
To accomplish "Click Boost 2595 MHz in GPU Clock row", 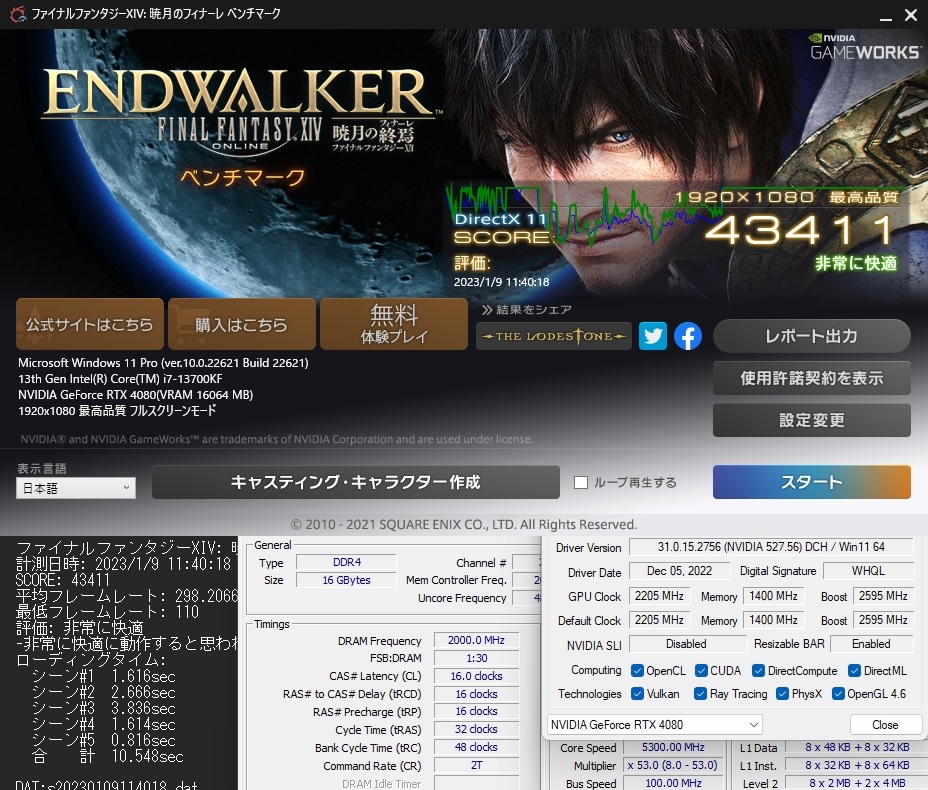I will coord(882,596).
